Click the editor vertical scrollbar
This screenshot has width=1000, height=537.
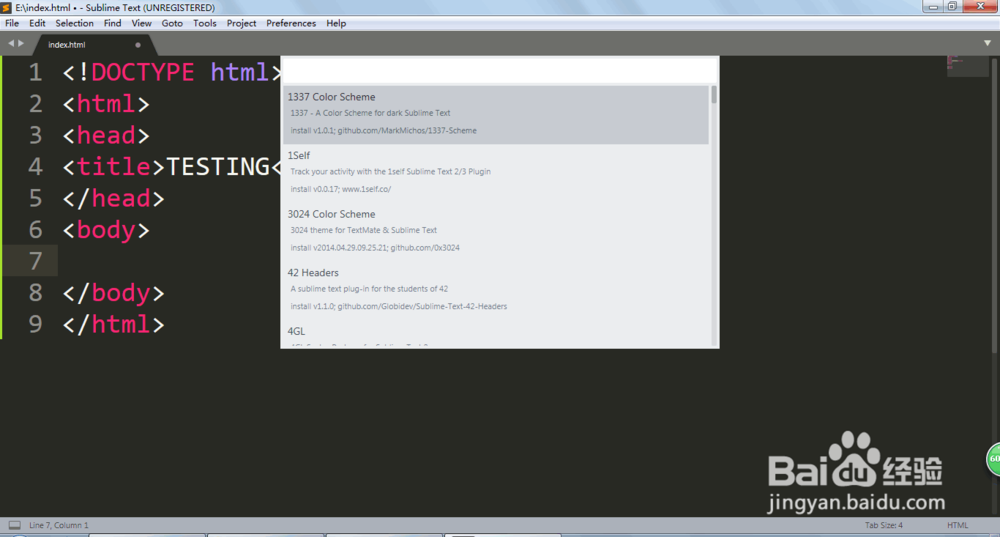coord(994,204)
